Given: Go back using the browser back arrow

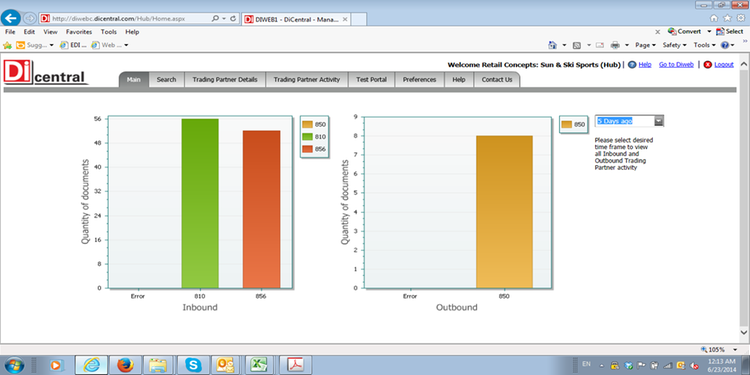Looking at the screenshot, I should (x=11, y=18).
